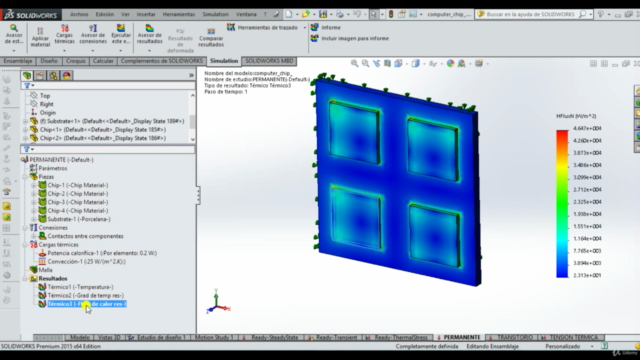640x360 pixels.
Task: Open dropdown arrow under Cargas térmicas
Action: pos(64,51)
